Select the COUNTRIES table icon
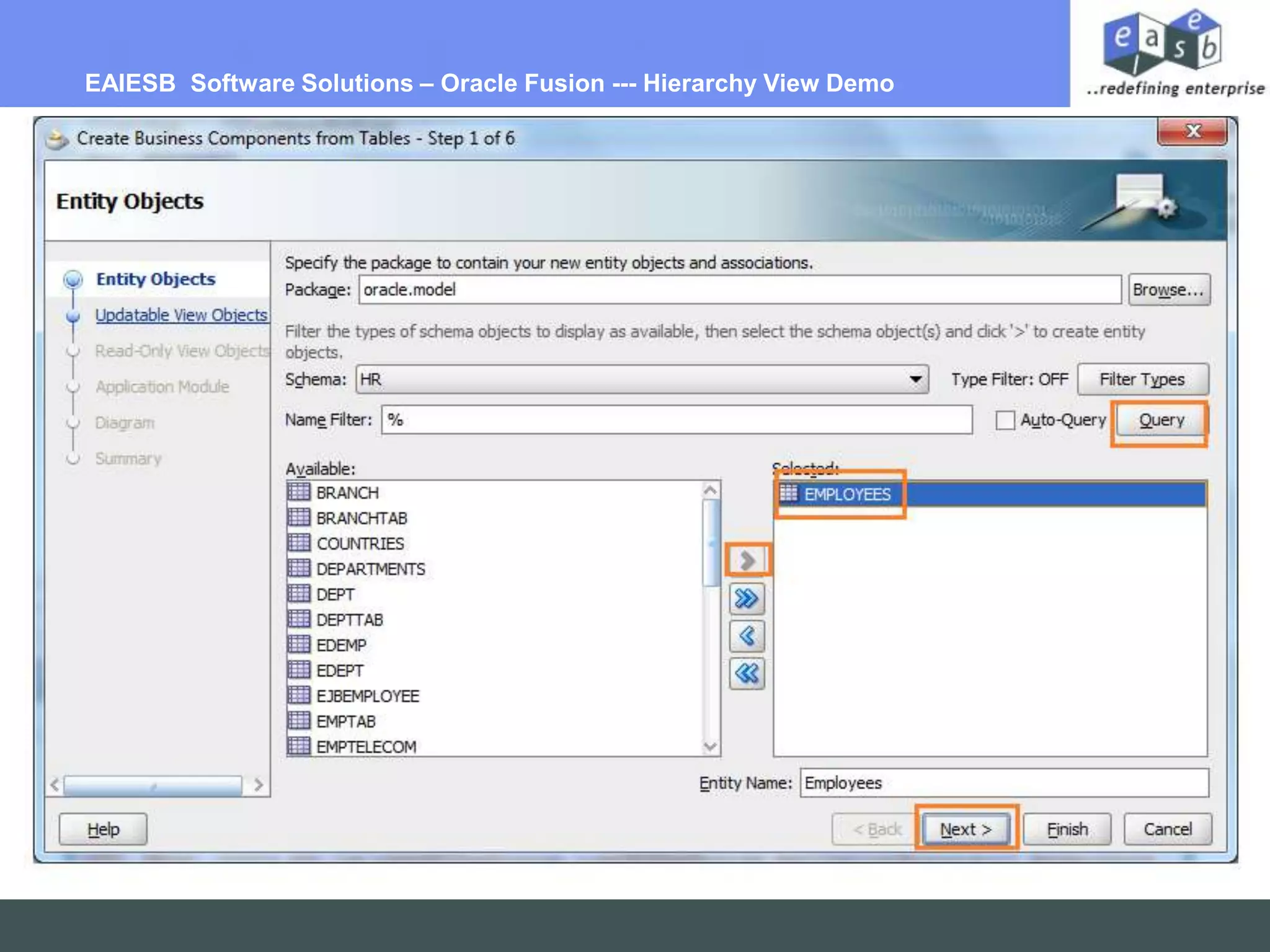This screenshot has width=1270, height=952. [x=299, y=543]
